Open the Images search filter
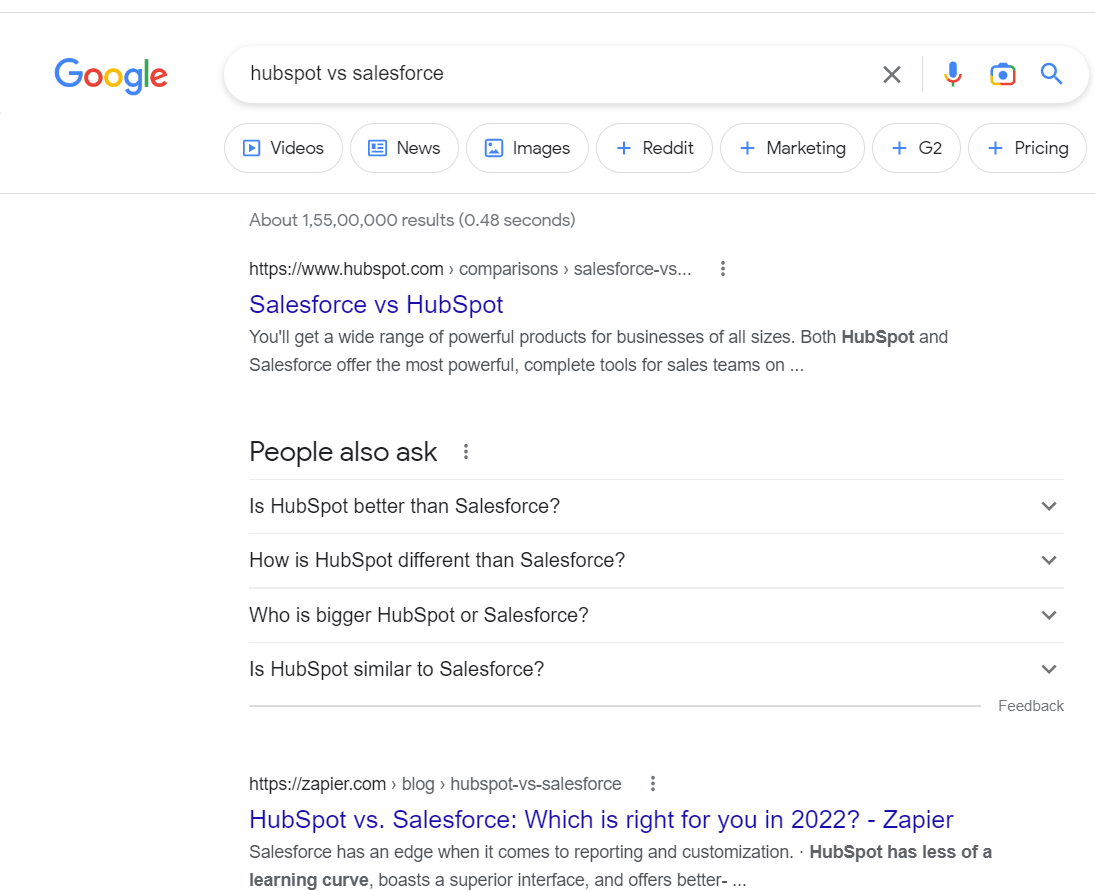The image size is (1095, 891). pos(527,147)
